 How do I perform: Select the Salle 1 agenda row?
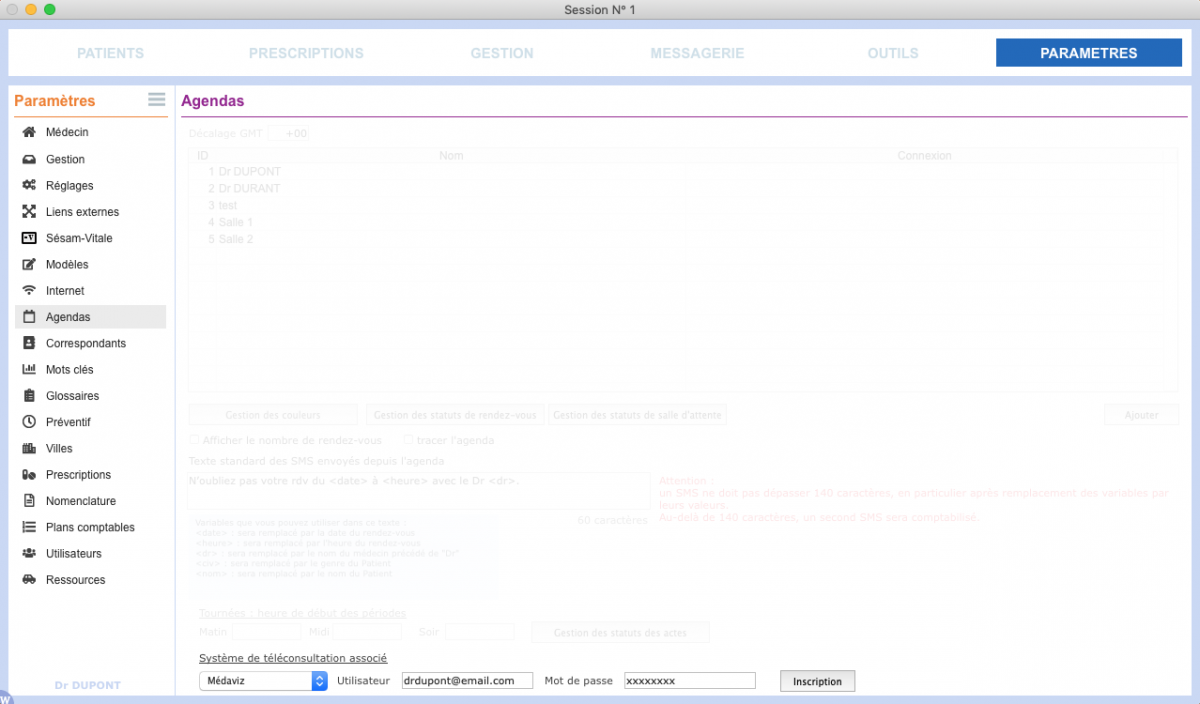pyautogui.click(x=678, y=222)
